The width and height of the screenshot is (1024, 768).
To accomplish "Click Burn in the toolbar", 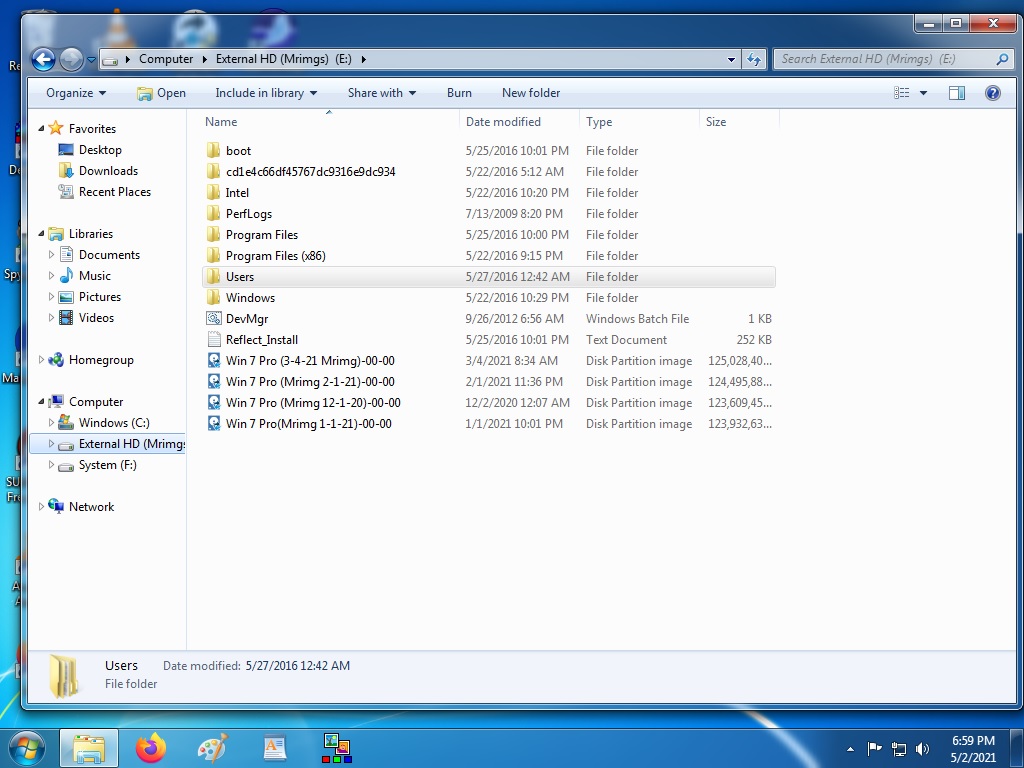I will coord(459,93).
